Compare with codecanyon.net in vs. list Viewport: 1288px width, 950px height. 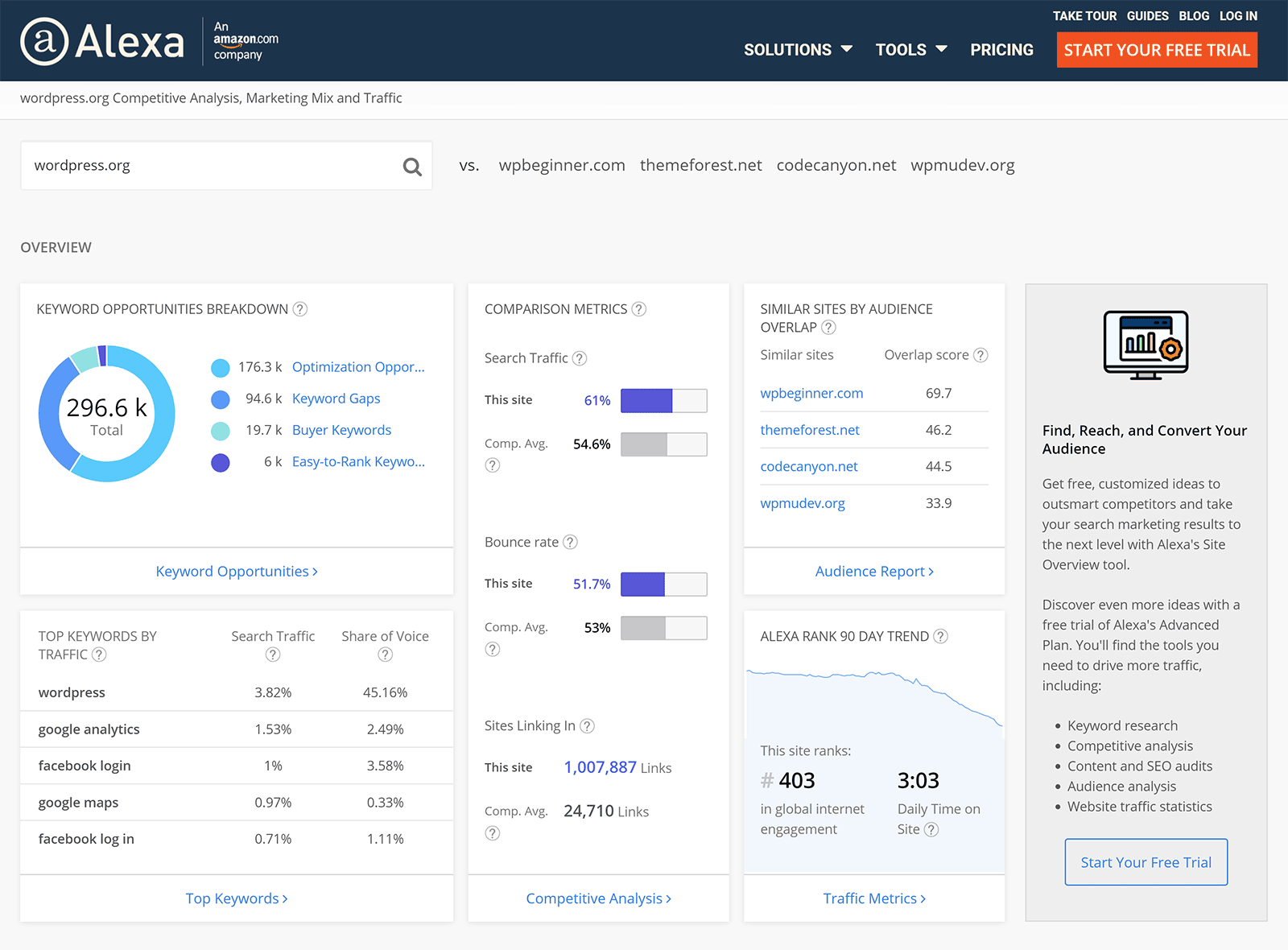pyautogui.click(x=836, y=165)
